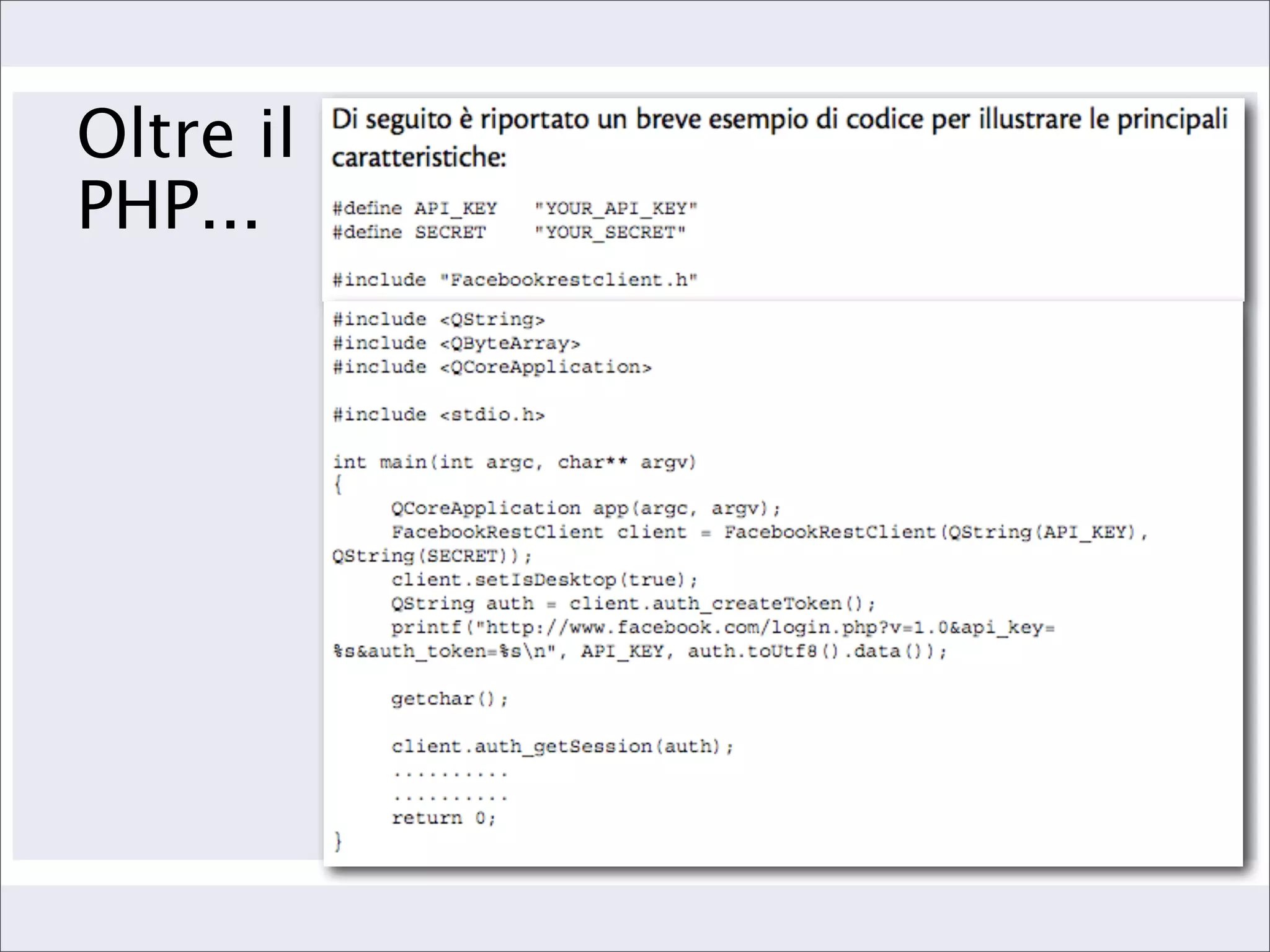The image size is (1270, 952).
Task: Click the line "FacebookRestClient client = FacebookRestClient(QString(API_KEY),"
Action: click(770, 532)
